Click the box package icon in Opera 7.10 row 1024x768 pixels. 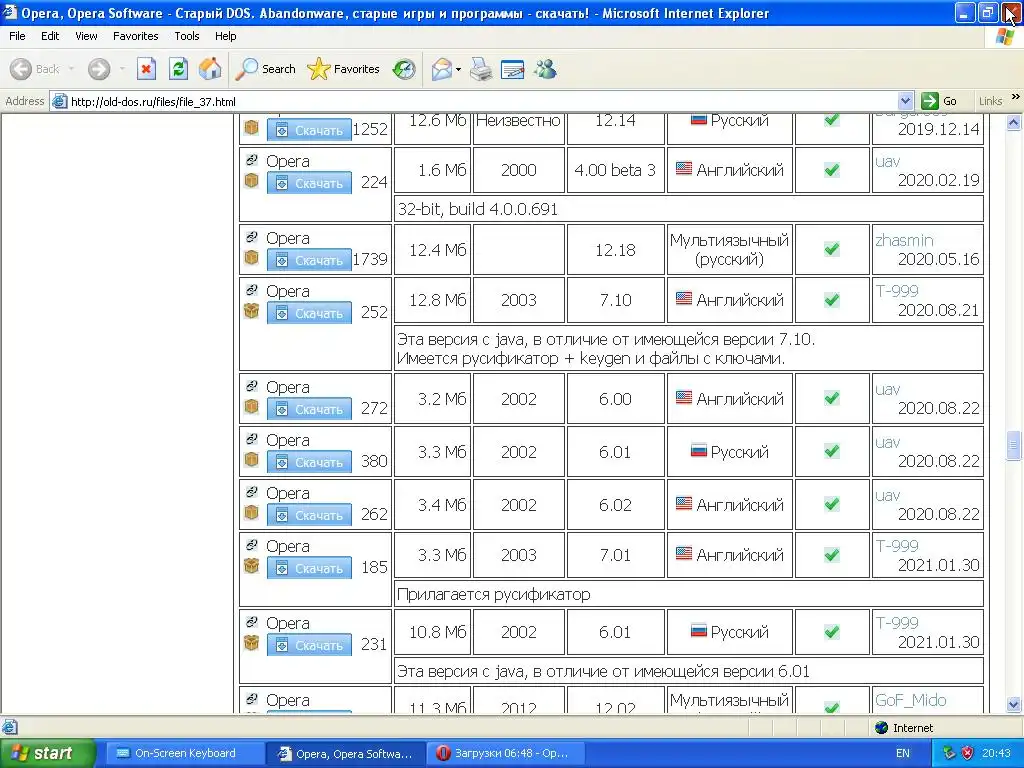[251, 311]
